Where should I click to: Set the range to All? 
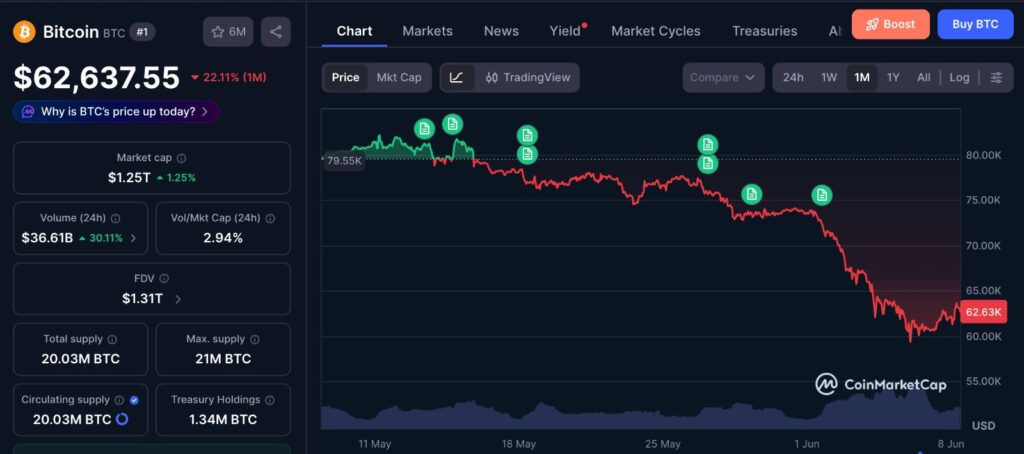pyautogui.click(x=923, y=77)
